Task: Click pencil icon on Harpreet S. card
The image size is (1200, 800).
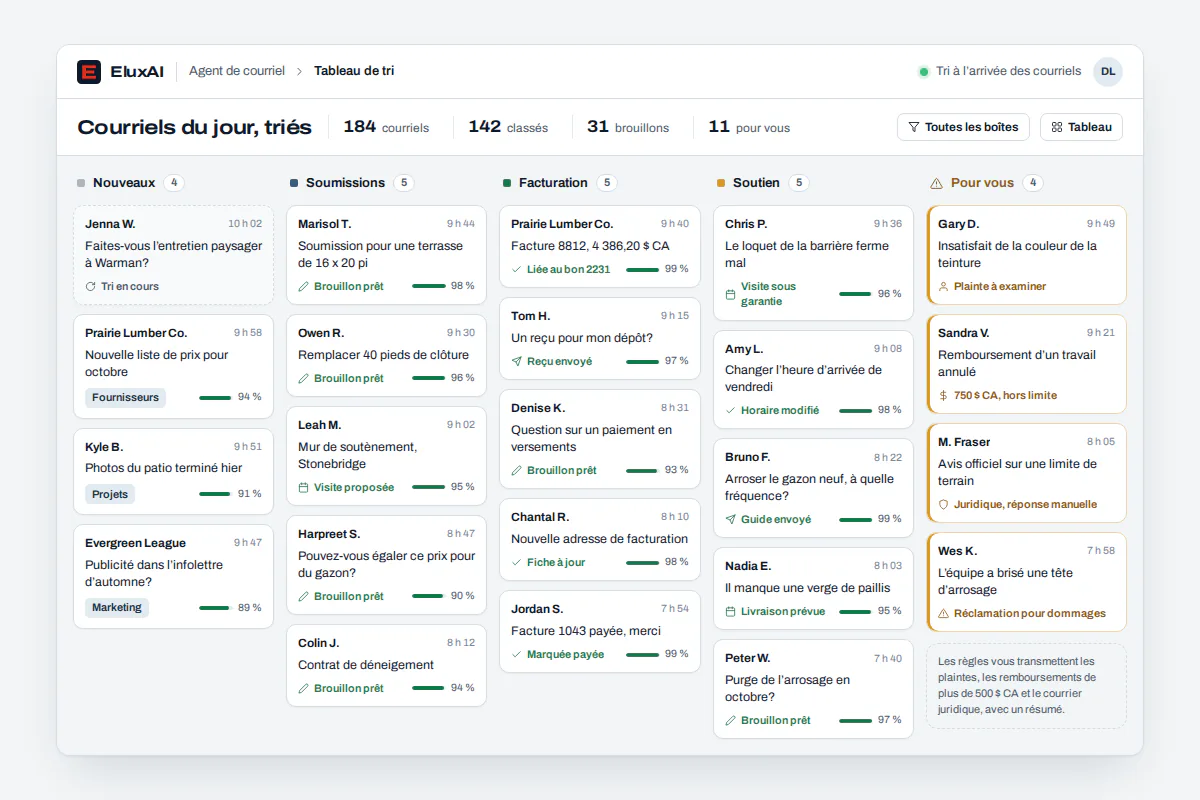Action: point(304,596)
